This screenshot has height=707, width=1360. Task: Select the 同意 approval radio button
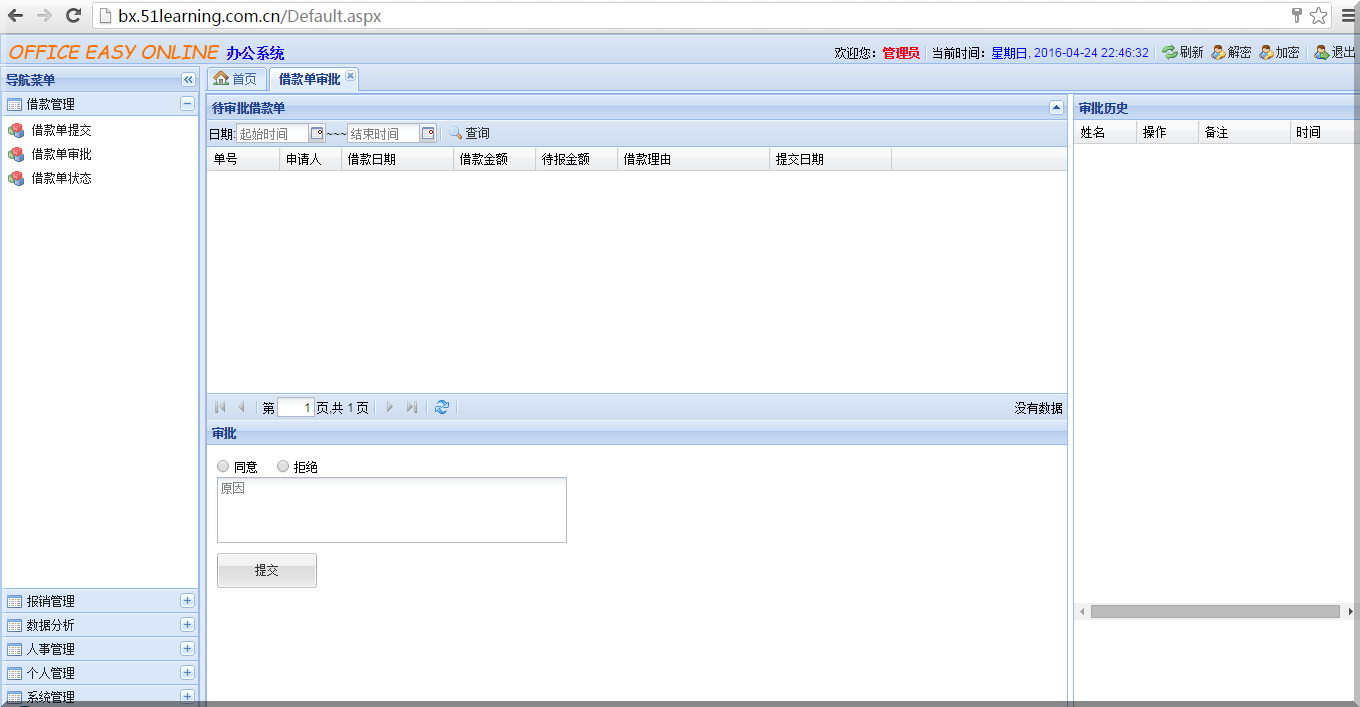(x=223, y=465)
